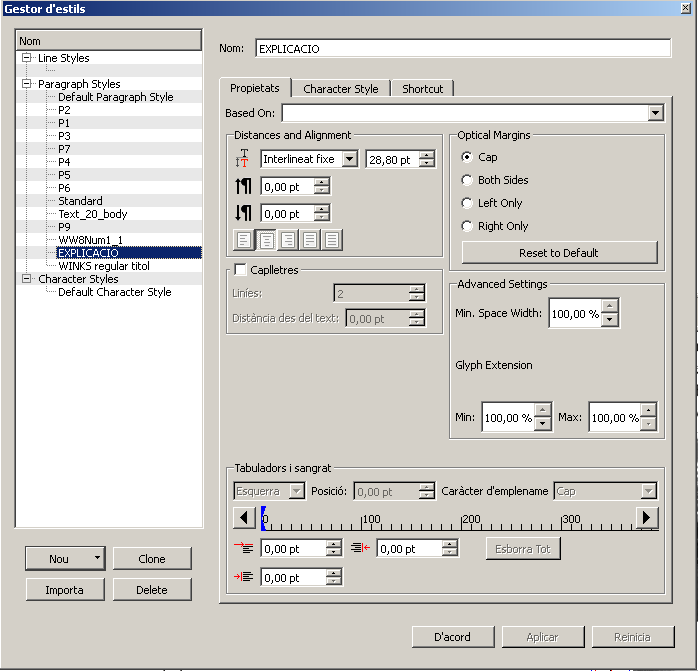Select forced justified alignment button
The width and height of the screenshot is (698, 671).
[x=332, y=240]
